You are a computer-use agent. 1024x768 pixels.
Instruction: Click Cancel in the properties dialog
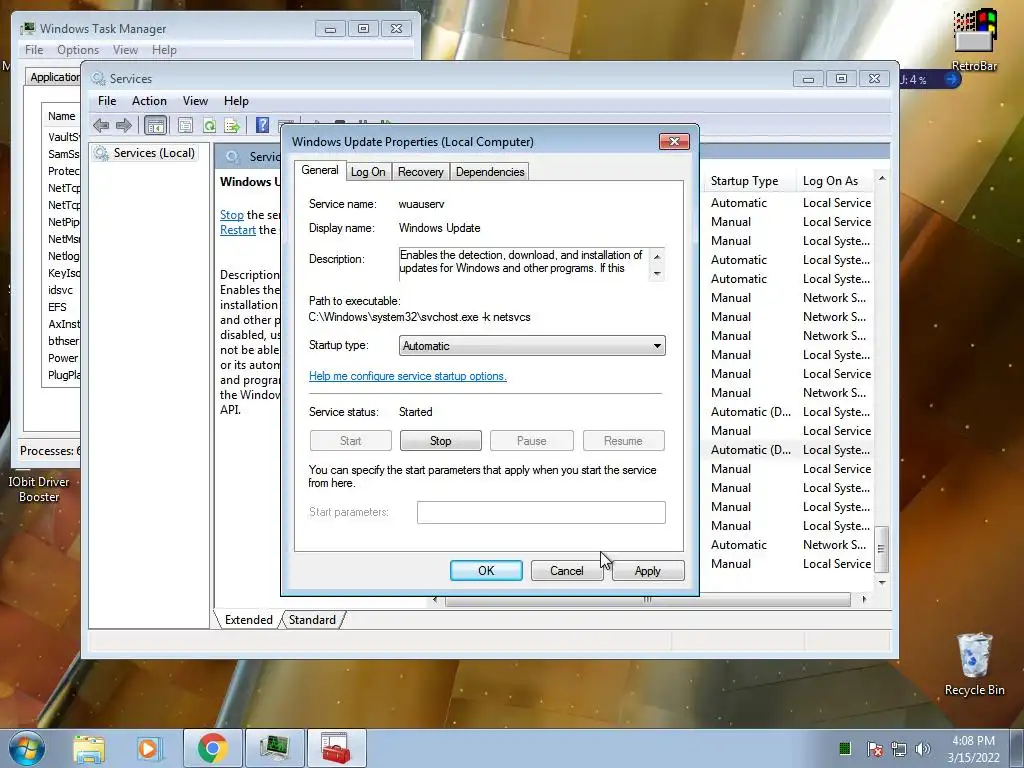[566, 570]
